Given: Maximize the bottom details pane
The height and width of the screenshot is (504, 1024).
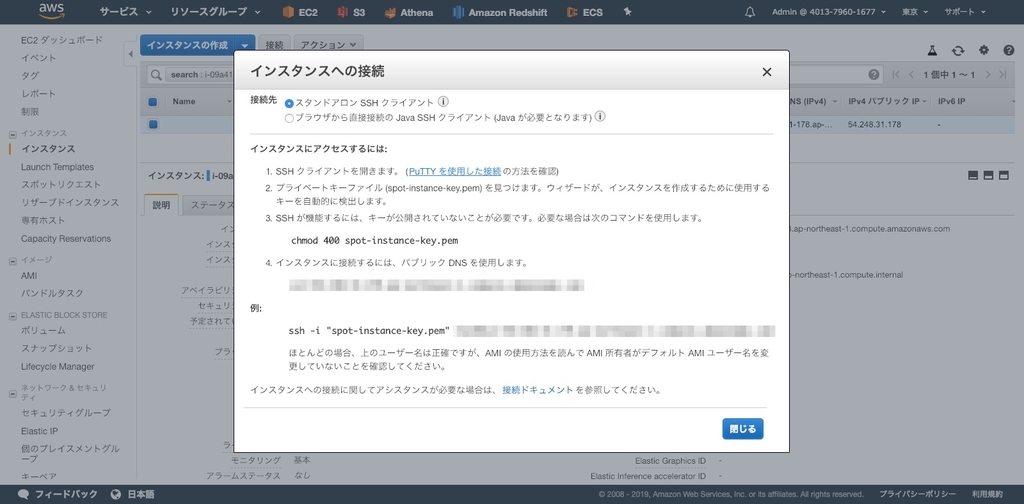Looking at the screenshot, I should click(x=1004, y=175).
